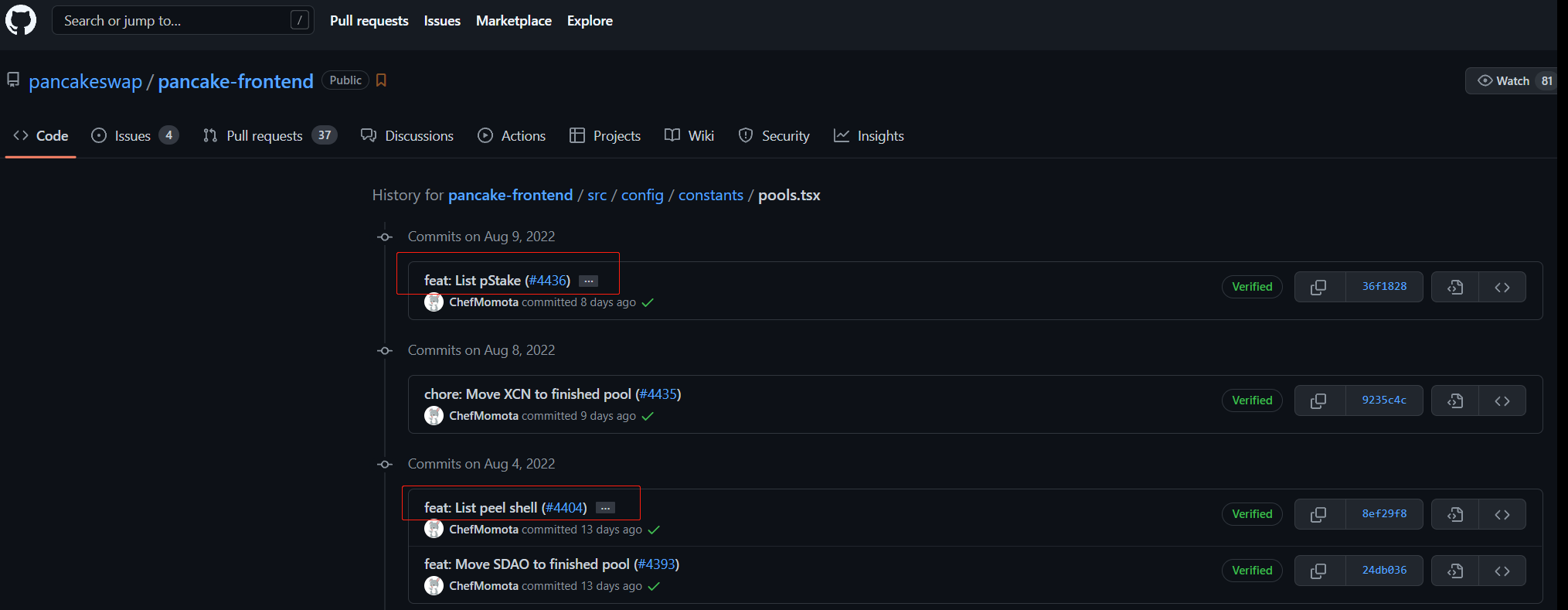Browse repository at commit 8ef29f8

pyautogui.click(x=1502, y=514)
